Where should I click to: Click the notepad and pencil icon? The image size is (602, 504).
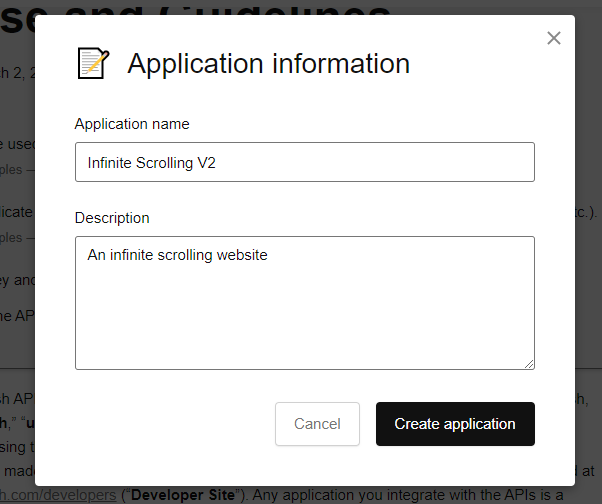pos(93,63)
